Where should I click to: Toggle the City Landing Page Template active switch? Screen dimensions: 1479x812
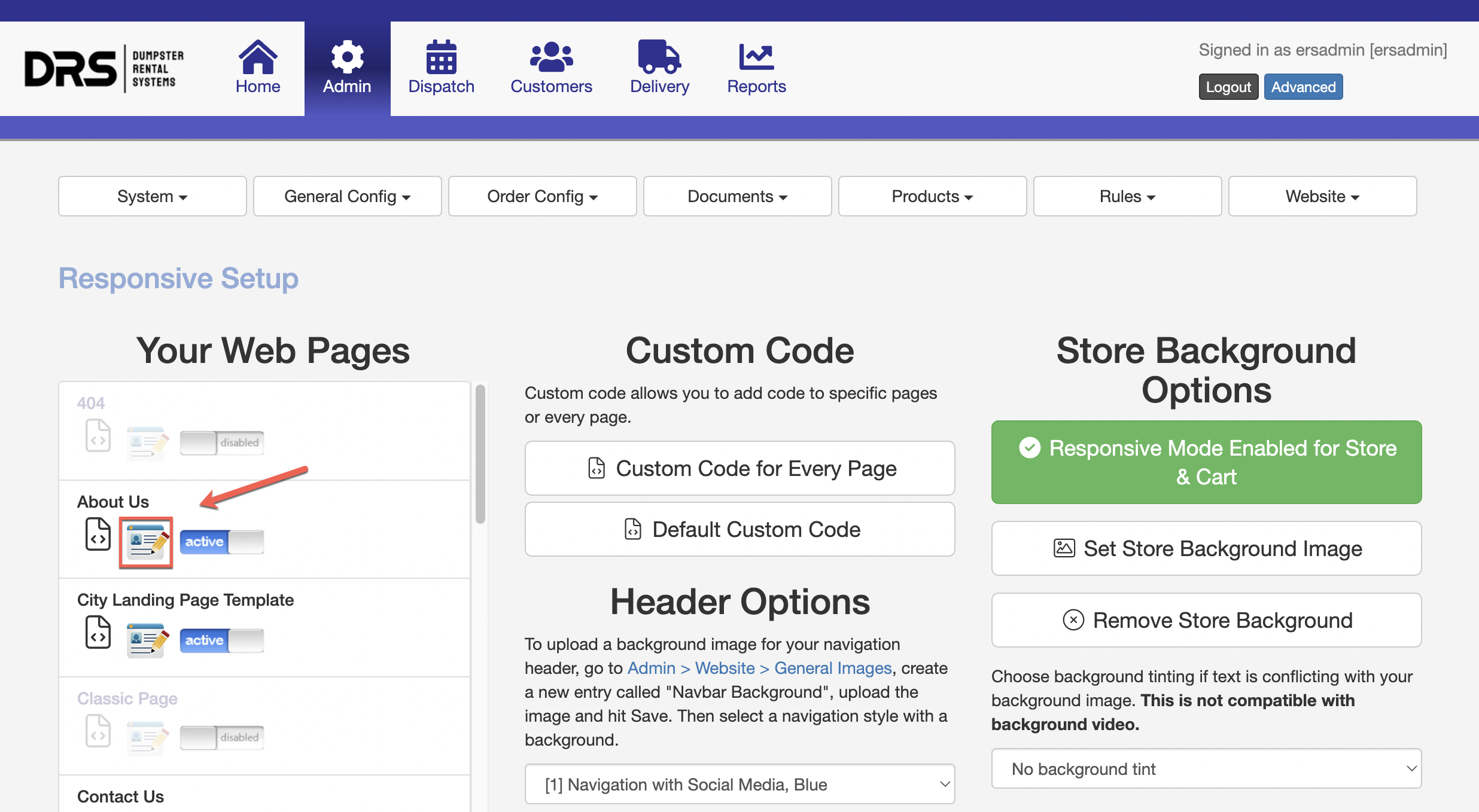pyautogui.click(x=221, y=640)
